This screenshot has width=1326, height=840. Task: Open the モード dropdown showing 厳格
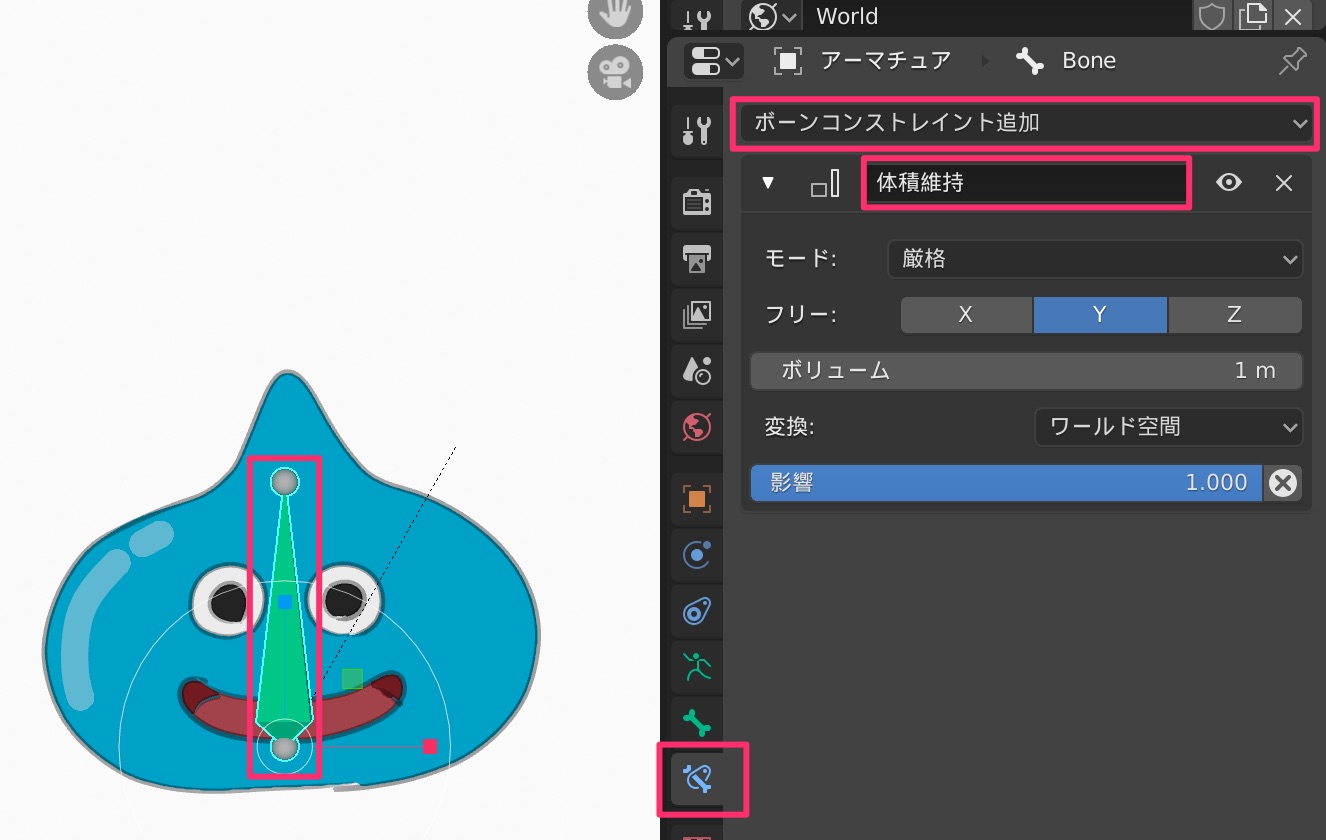pyautogui.click(x=1095, y=259)
